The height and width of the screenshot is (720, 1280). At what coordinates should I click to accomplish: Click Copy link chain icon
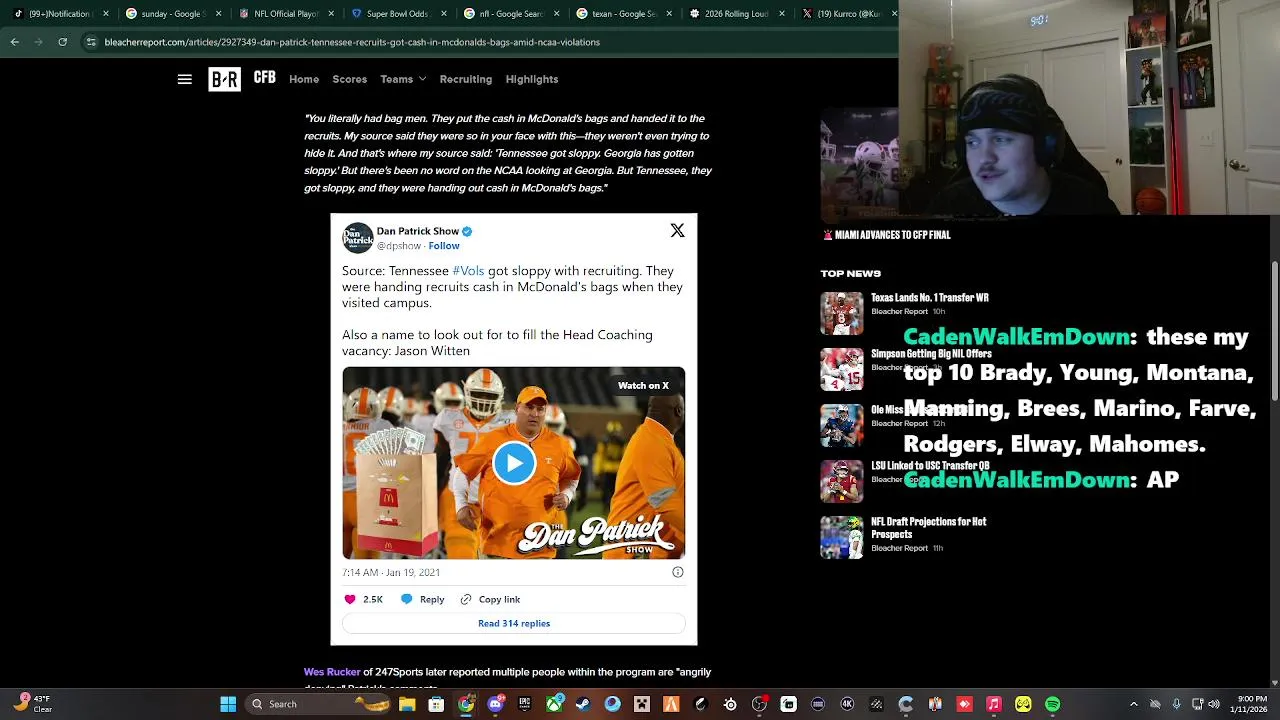pos(466,599)
